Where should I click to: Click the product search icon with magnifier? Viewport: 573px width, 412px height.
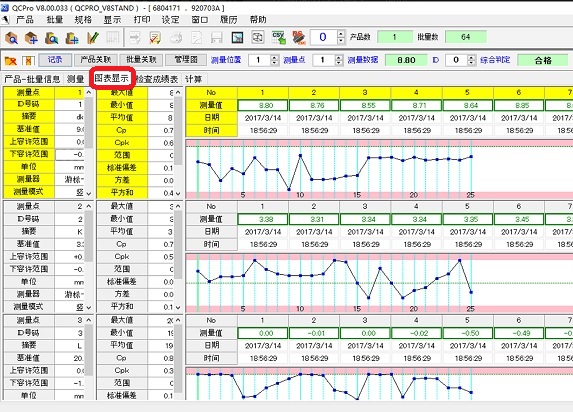(x=11, y=37)
